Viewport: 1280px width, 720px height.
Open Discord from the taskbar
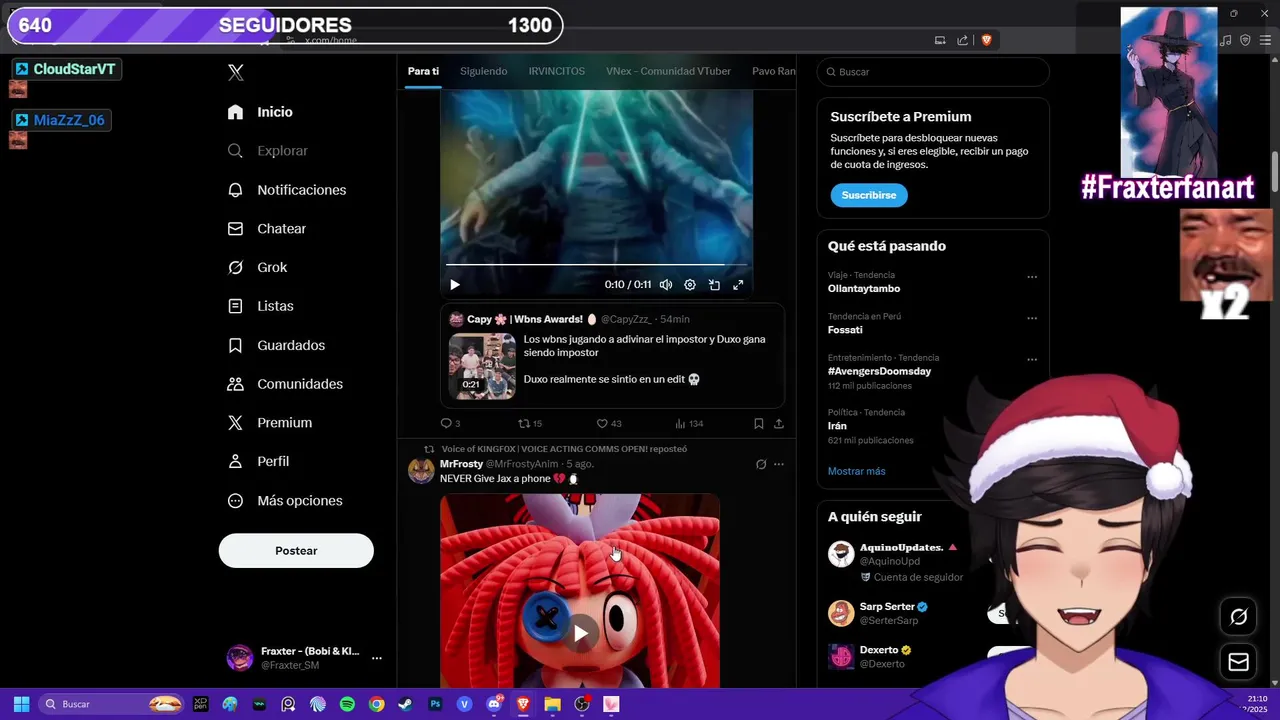[x=494, y=704]
